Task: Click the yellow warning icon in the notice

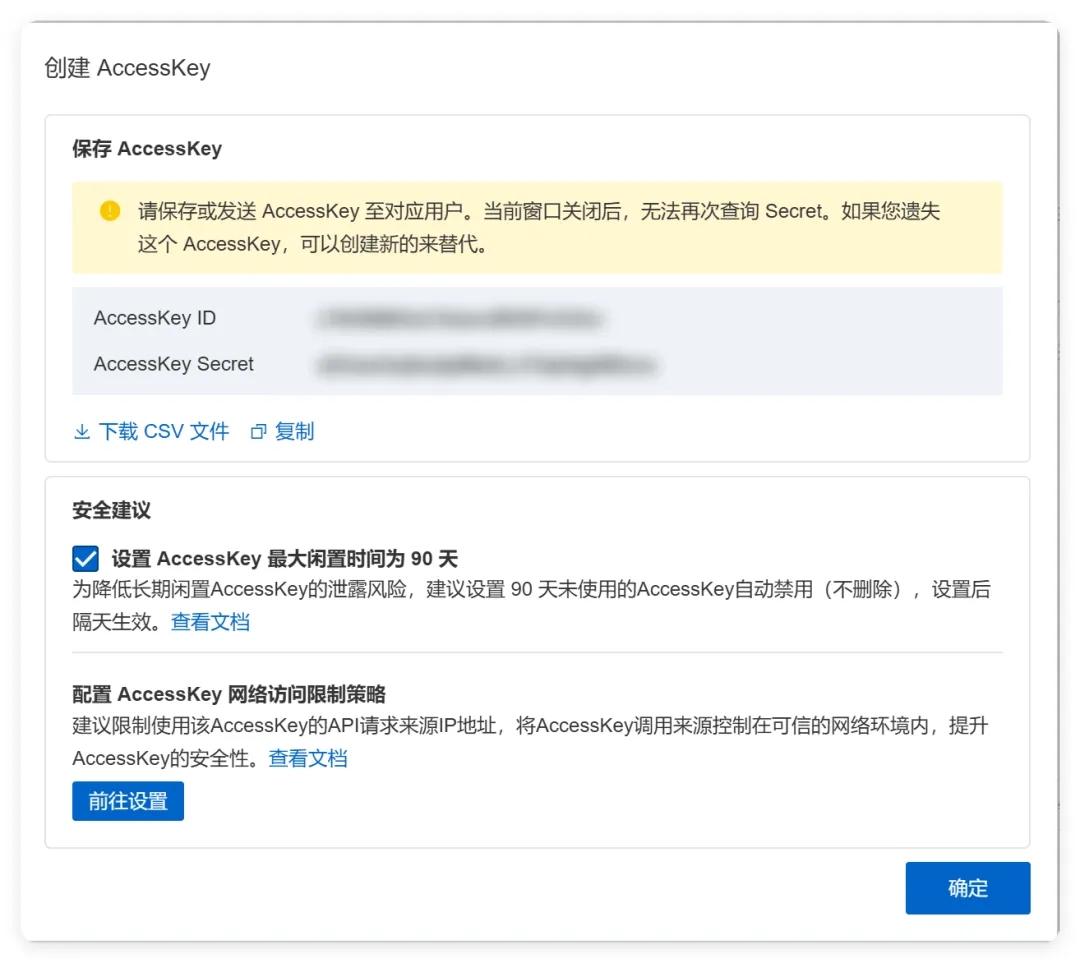Action: pos(110,211)
